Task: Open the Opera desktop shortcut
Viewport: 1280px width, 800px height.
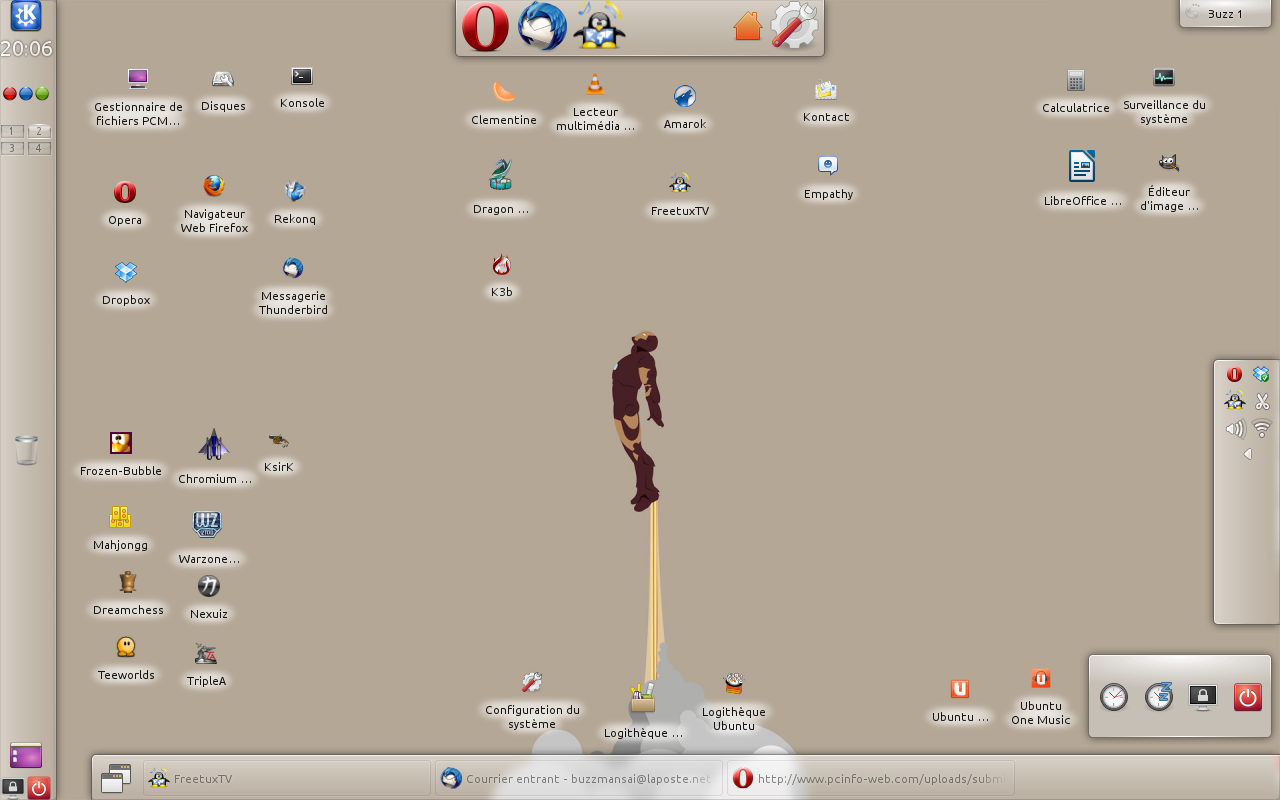Action: pyautogui.click(x=125, y=192)
